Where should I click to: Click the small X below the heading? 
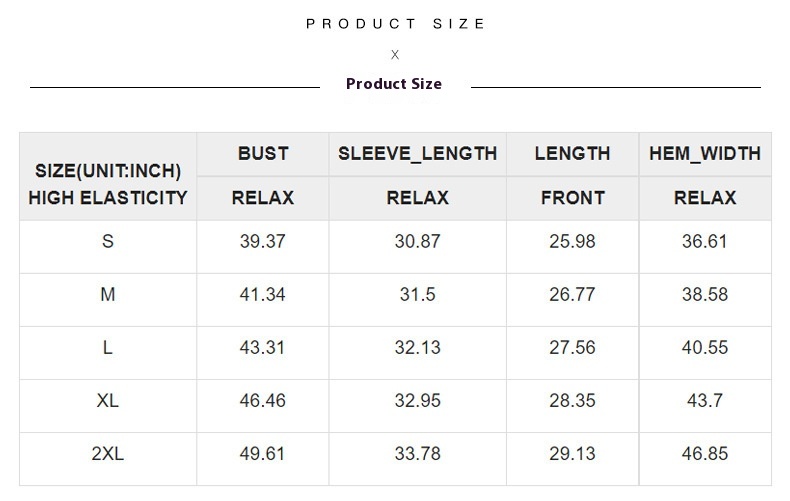pos(395,55)
